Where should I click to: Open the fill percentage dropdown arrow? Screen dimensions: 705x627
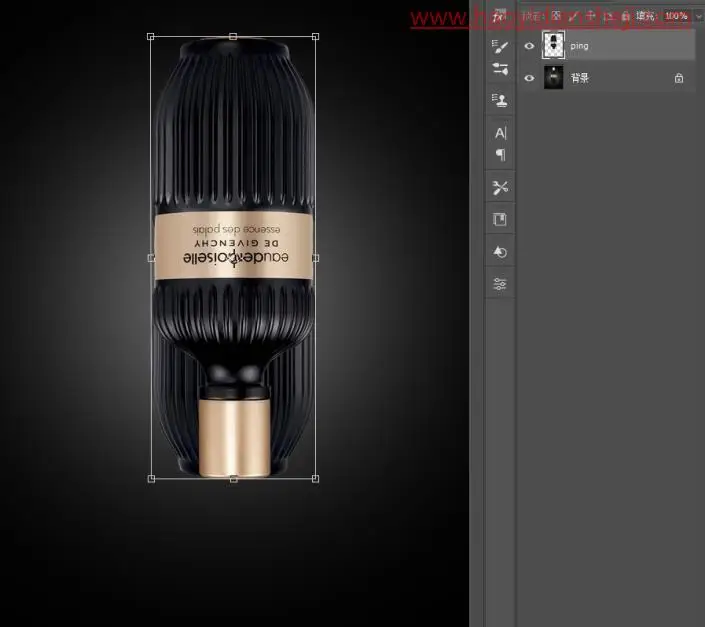699,17
